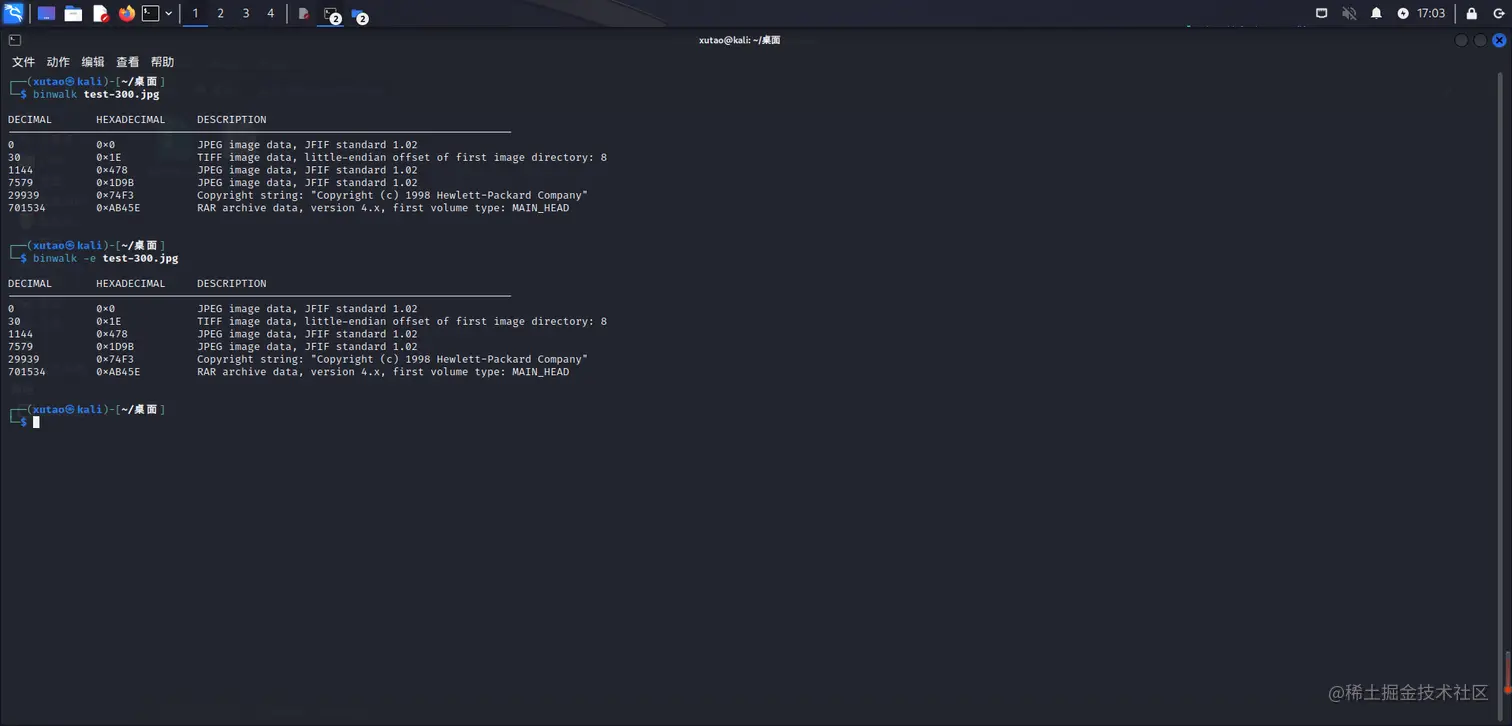Click hex value 0xAB45E in second output
This screenshot has width=1512, height=726.
[118, 372]
